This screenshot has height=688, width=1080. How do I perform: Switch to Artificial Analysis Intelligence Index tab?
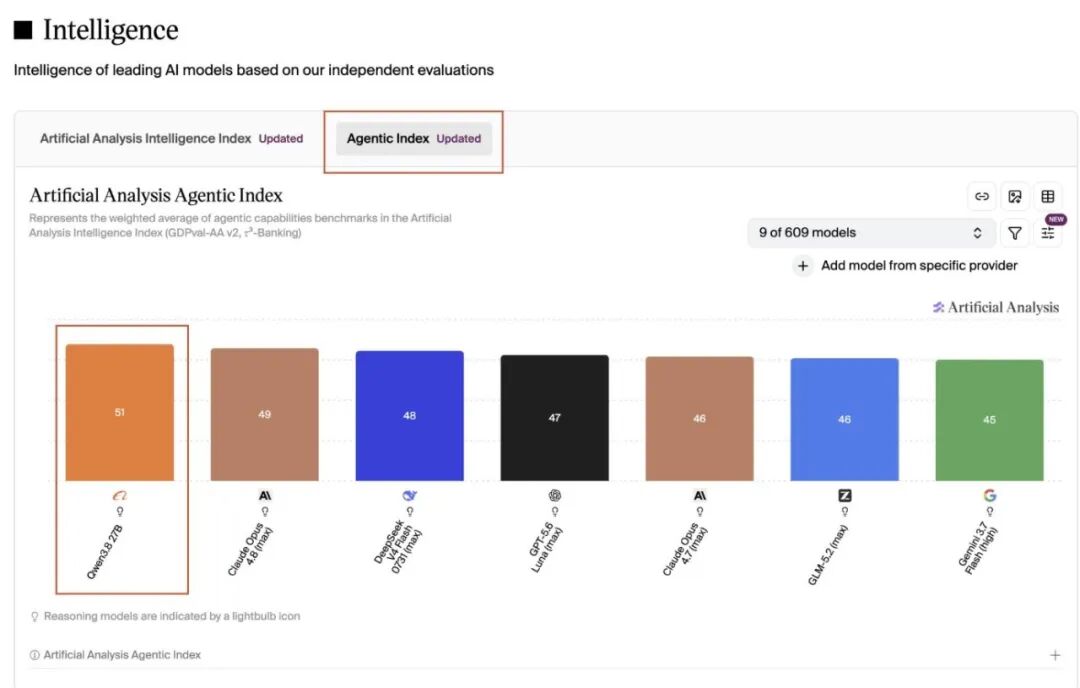click(172, 138)
